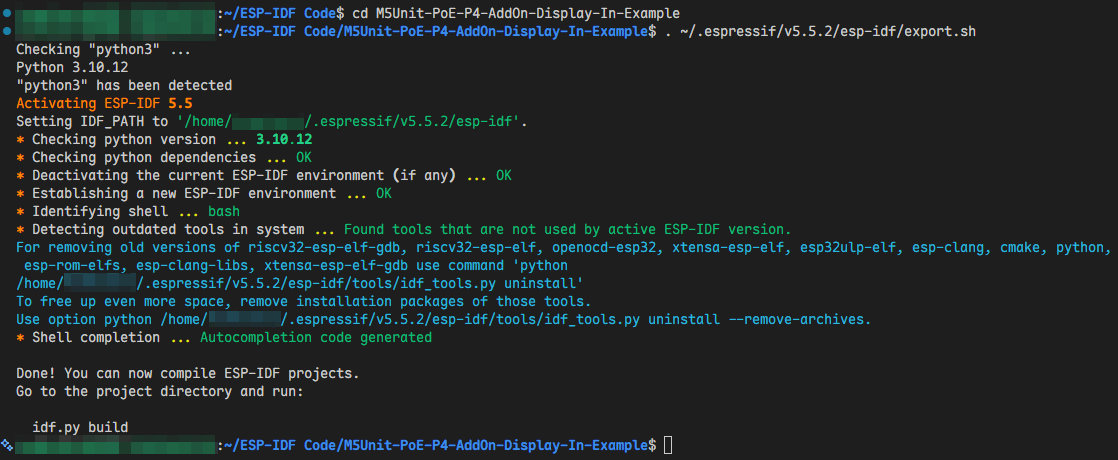The height and width of the screenshot is (460, 1118).
Task: Click the 'Done! You can now compile' line
Action: 188,373
